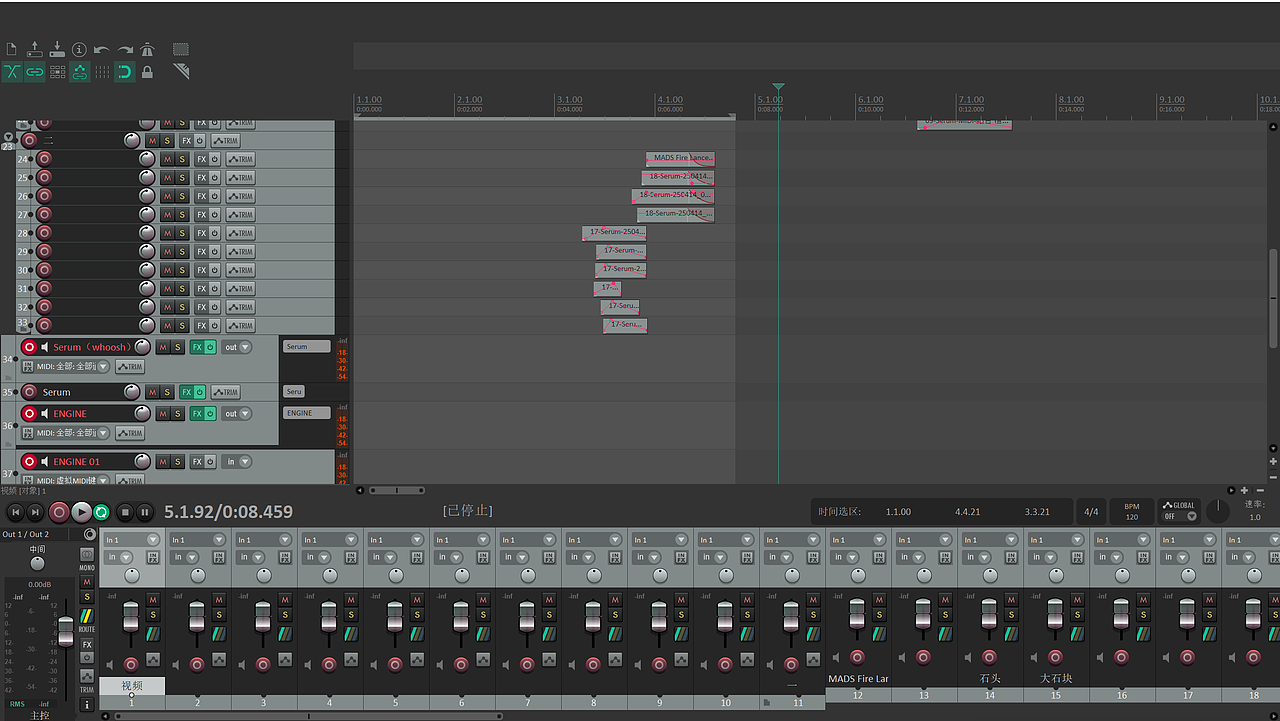1280x721 pixels.
Task: Toggle grid lines icon
Action: (102, 72)
